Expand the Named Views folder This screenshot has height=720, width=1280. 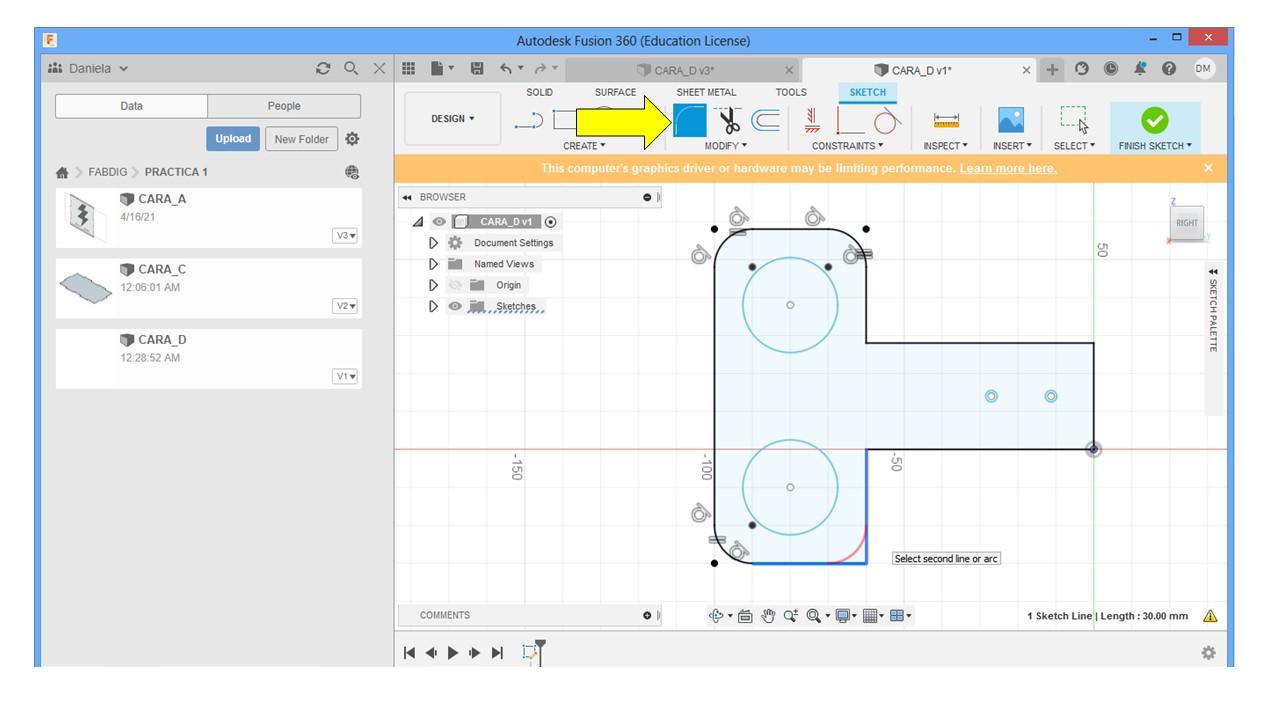[x=433, y=264]
